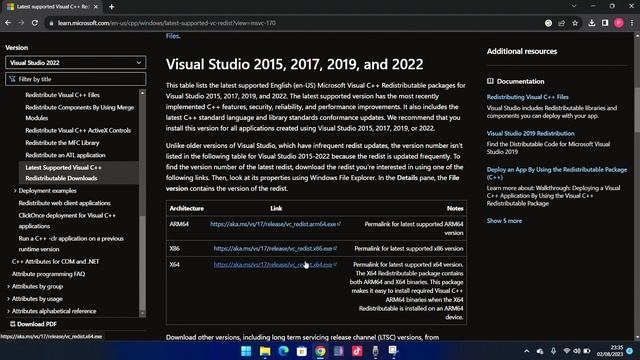
Task: Open the cookie icon in the address bar
Action: 548,23
